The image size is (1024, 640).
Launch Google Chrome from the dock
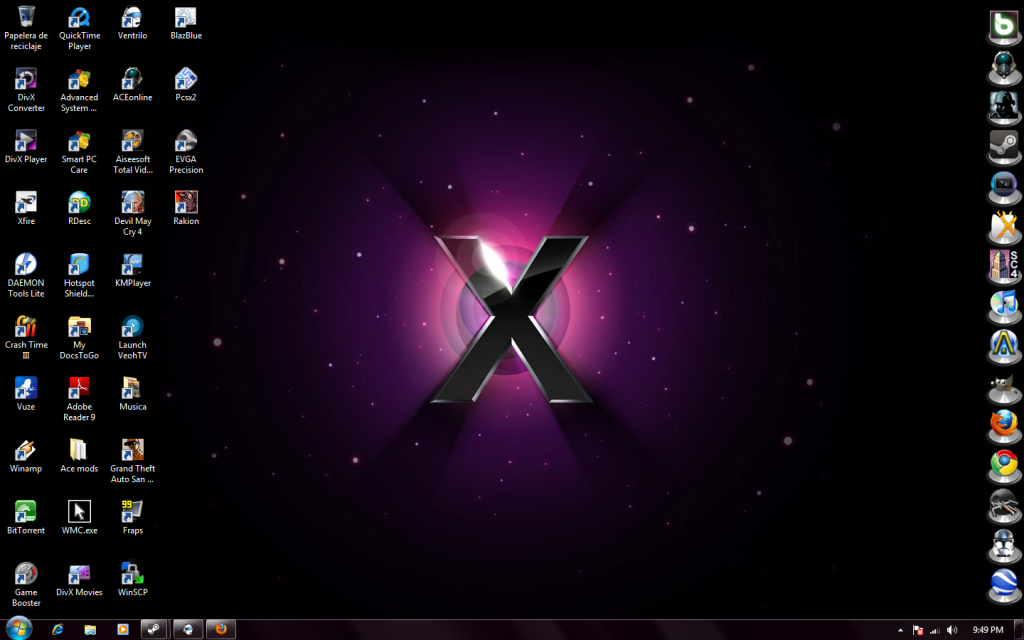tap(1004, 466)
